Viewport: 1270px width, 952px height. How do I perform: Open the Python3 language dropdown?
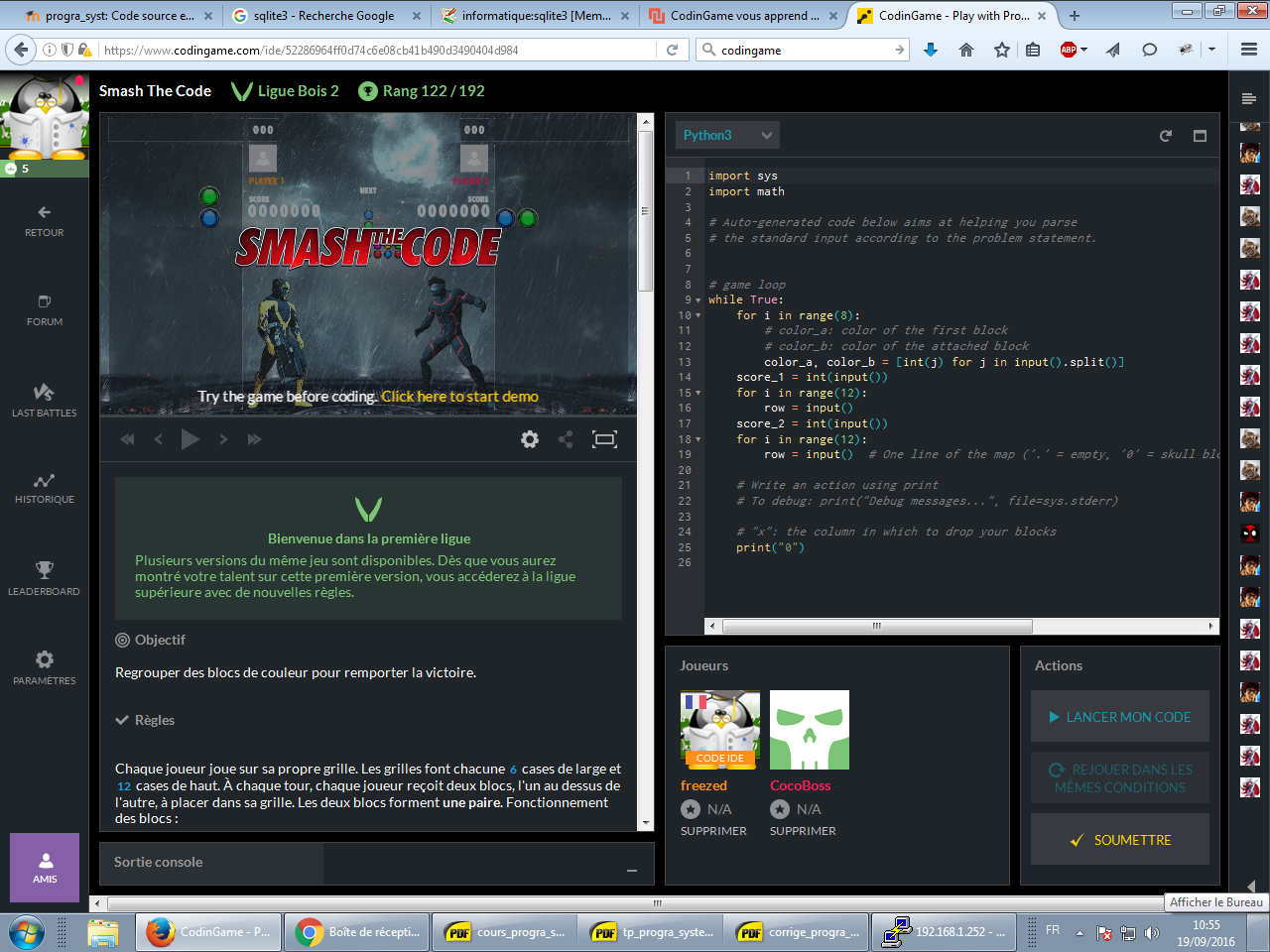point(727,135)
